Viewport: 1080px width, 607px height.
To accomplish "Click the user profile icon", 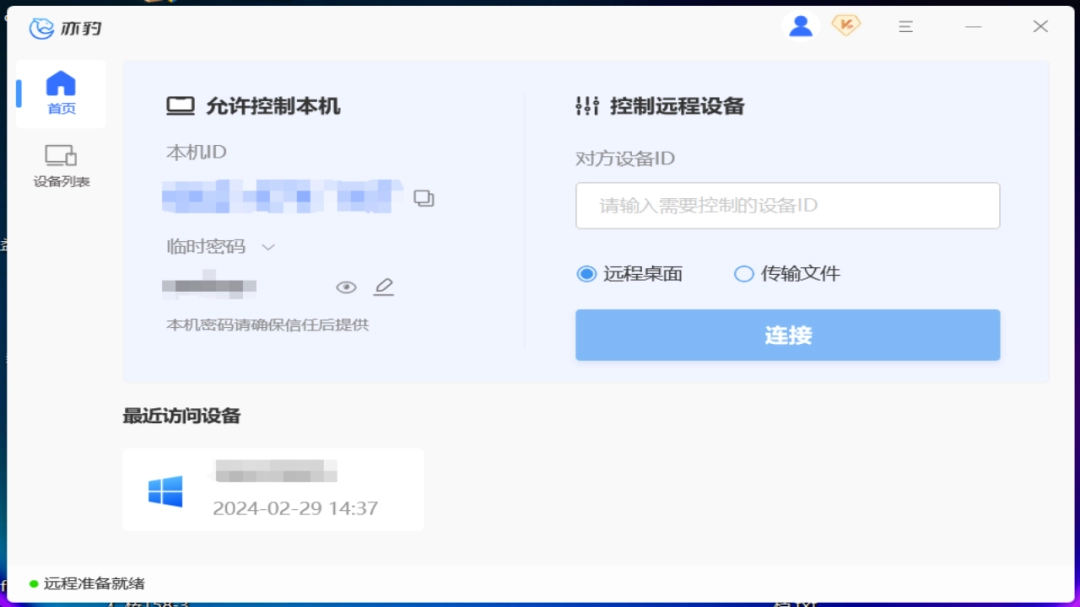I will point(800,26).
